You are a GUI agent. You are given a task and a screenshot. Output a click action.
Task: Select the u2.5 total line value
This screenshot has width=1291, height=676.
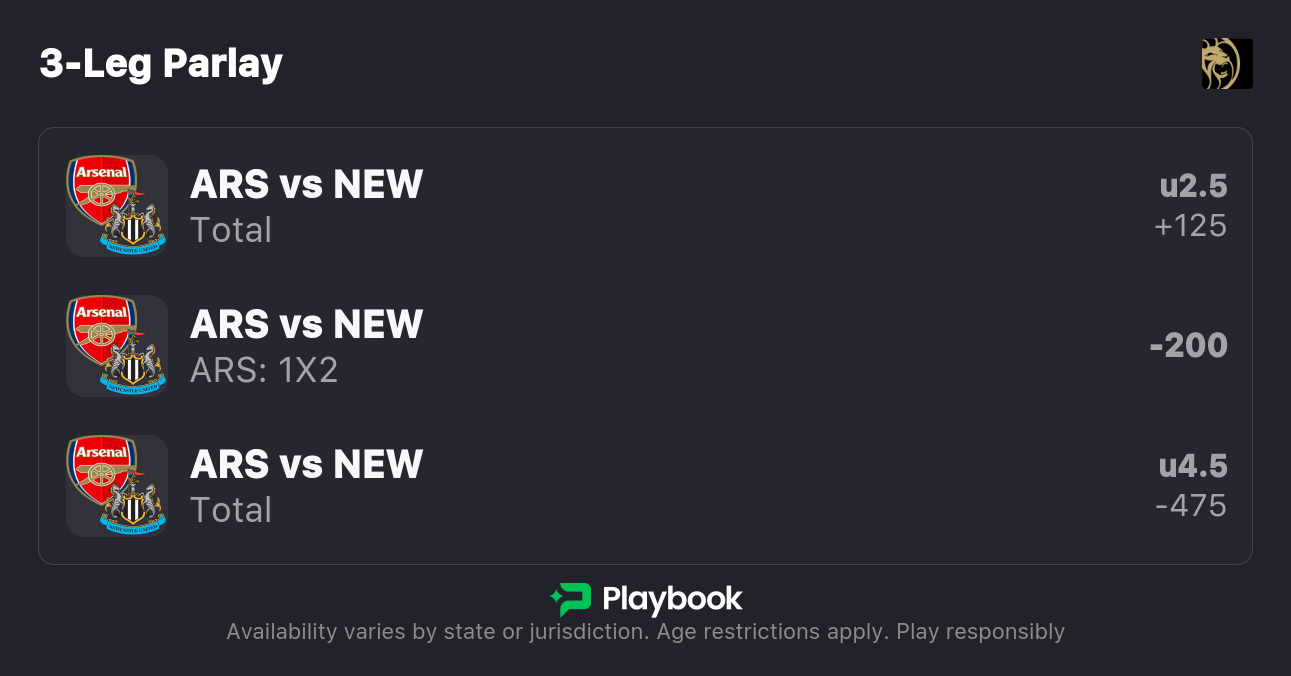click(x=1193, y=186)
